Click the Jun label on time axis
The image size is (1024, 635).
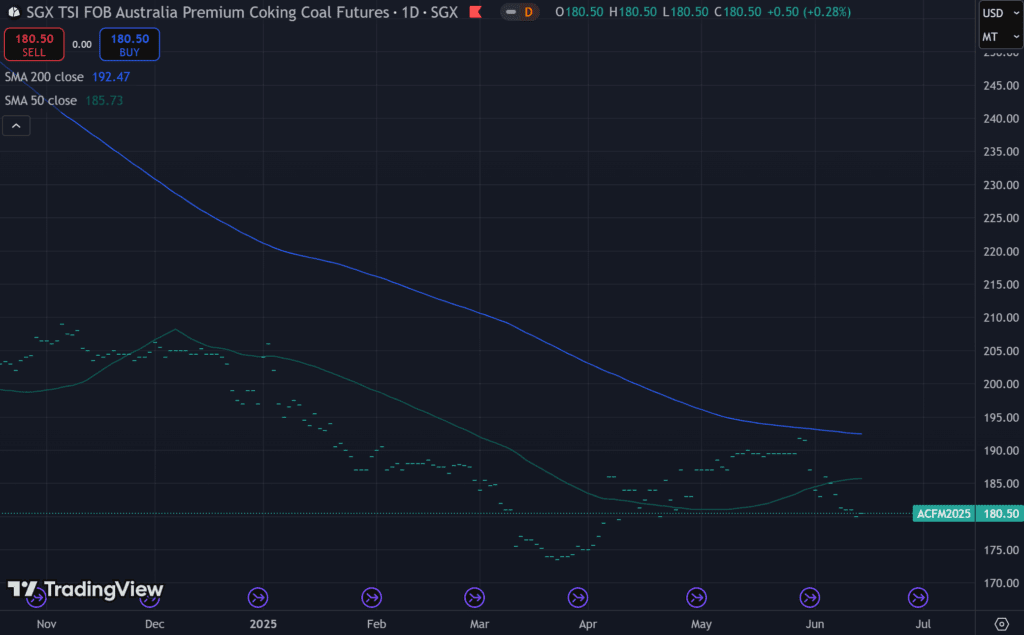(814, 624)
